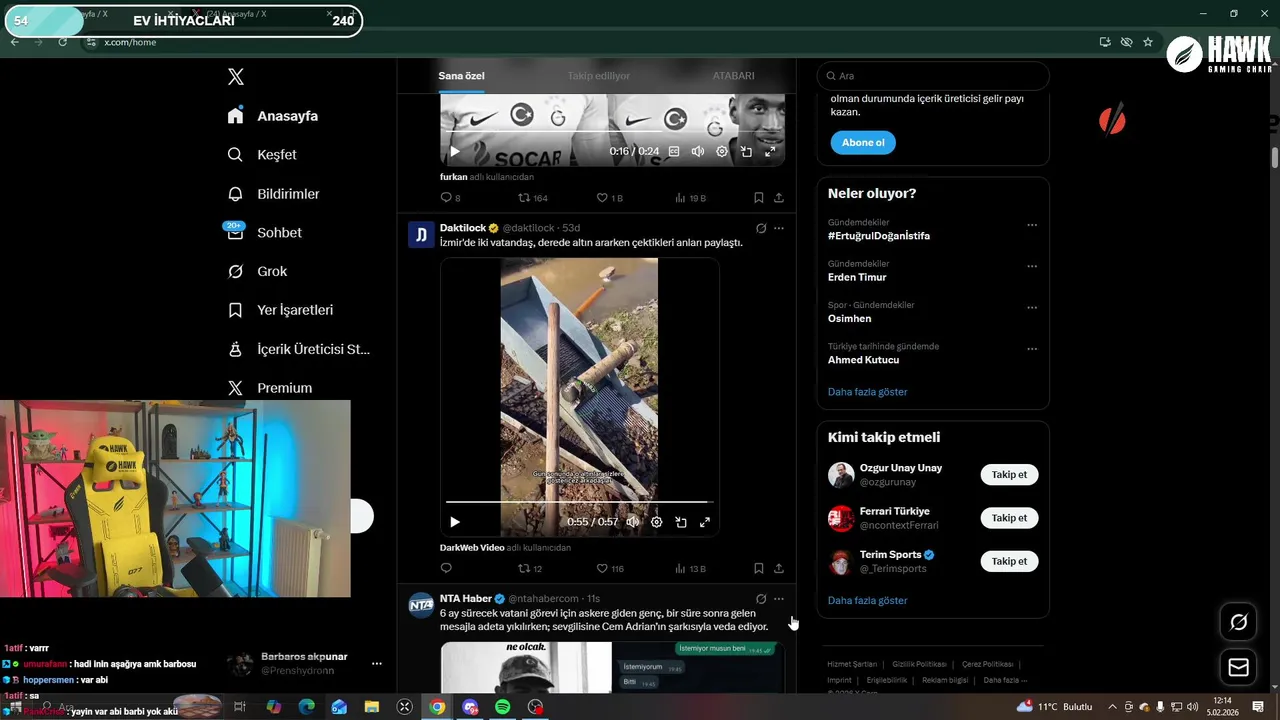Screen dimensions: 1280x720
Task: Open options for Erden Timur trend
Action: (x=1032, y=267)
